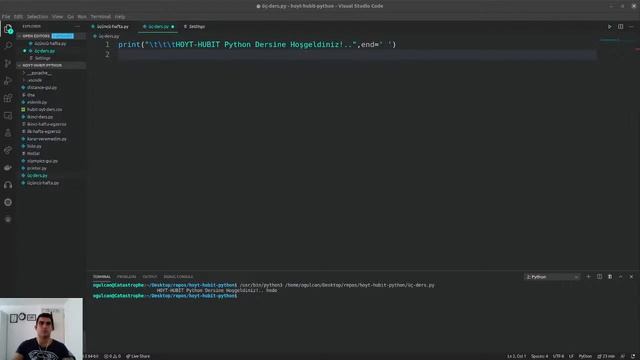Expand the .vscode folder
The height and width of the screenshot is (360, 640).
(33, 80)
